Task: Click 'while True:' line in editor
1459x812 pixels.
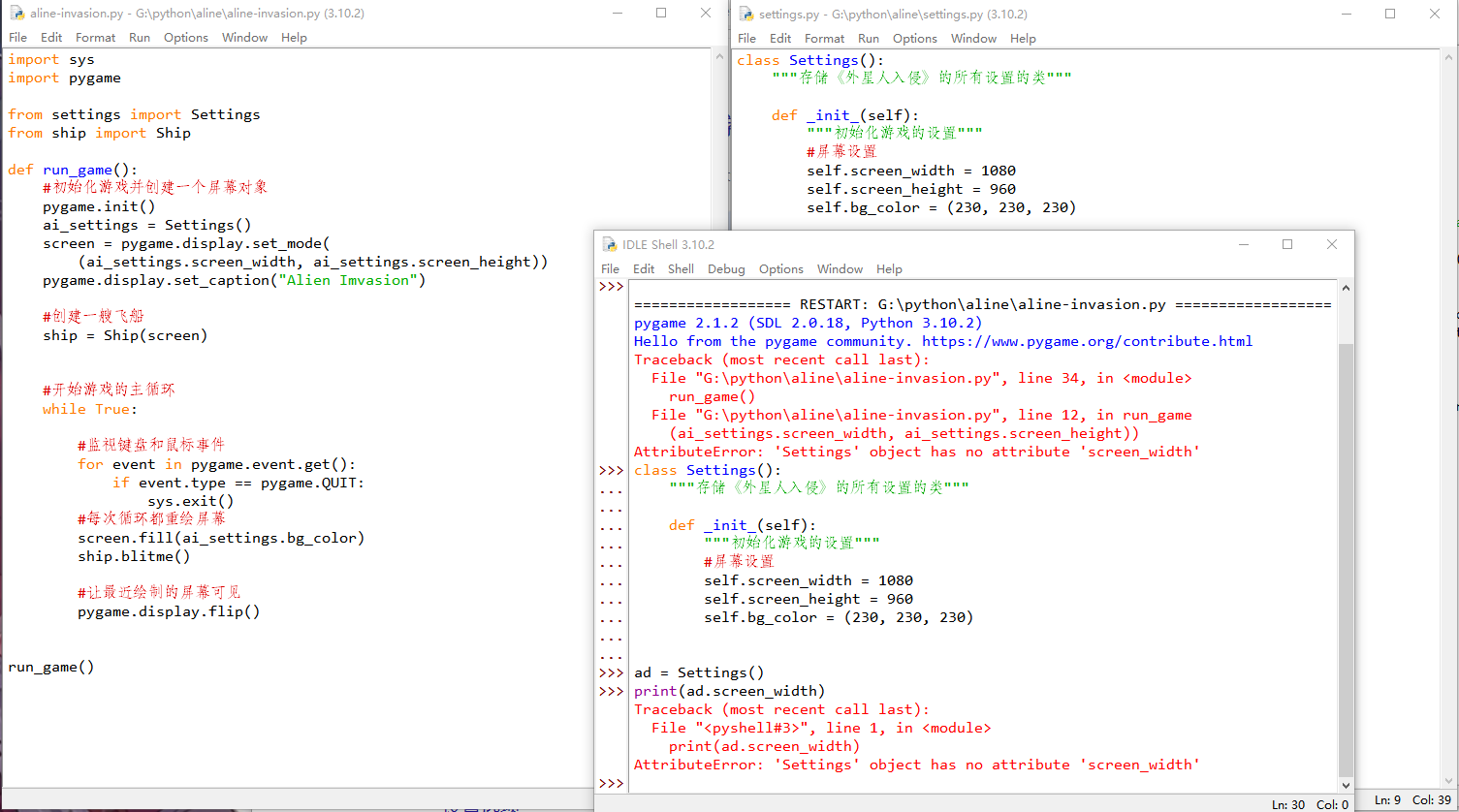Action: [90, 409]
